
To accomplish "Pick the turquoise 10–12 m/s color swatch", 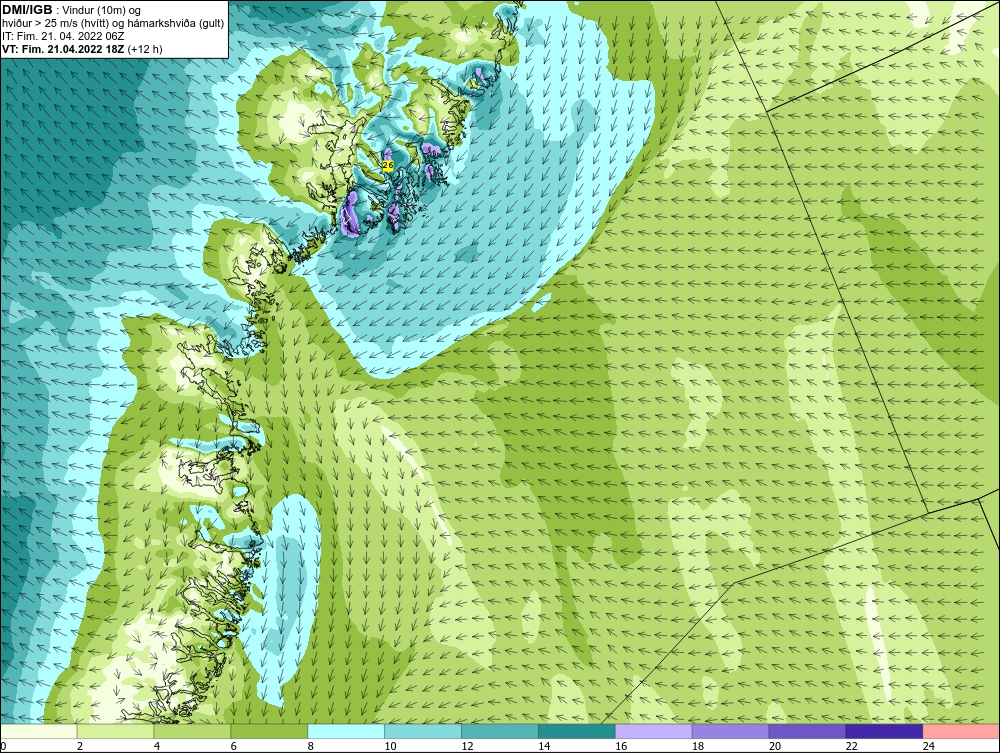I will [423, 731].
